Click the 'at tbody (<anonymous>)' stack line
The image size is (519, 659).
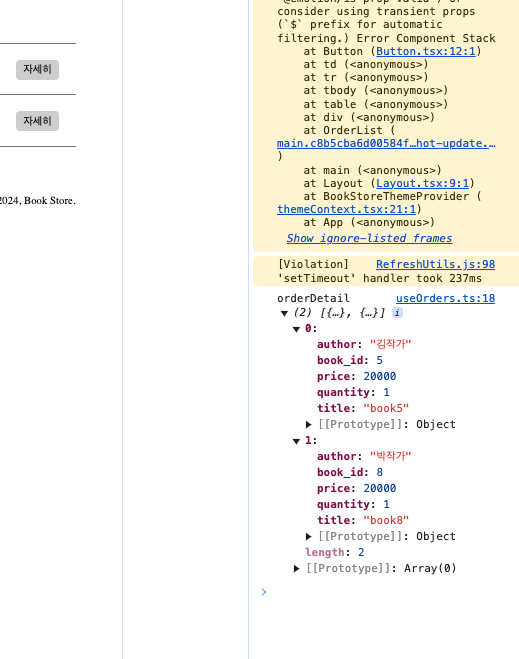376,90
